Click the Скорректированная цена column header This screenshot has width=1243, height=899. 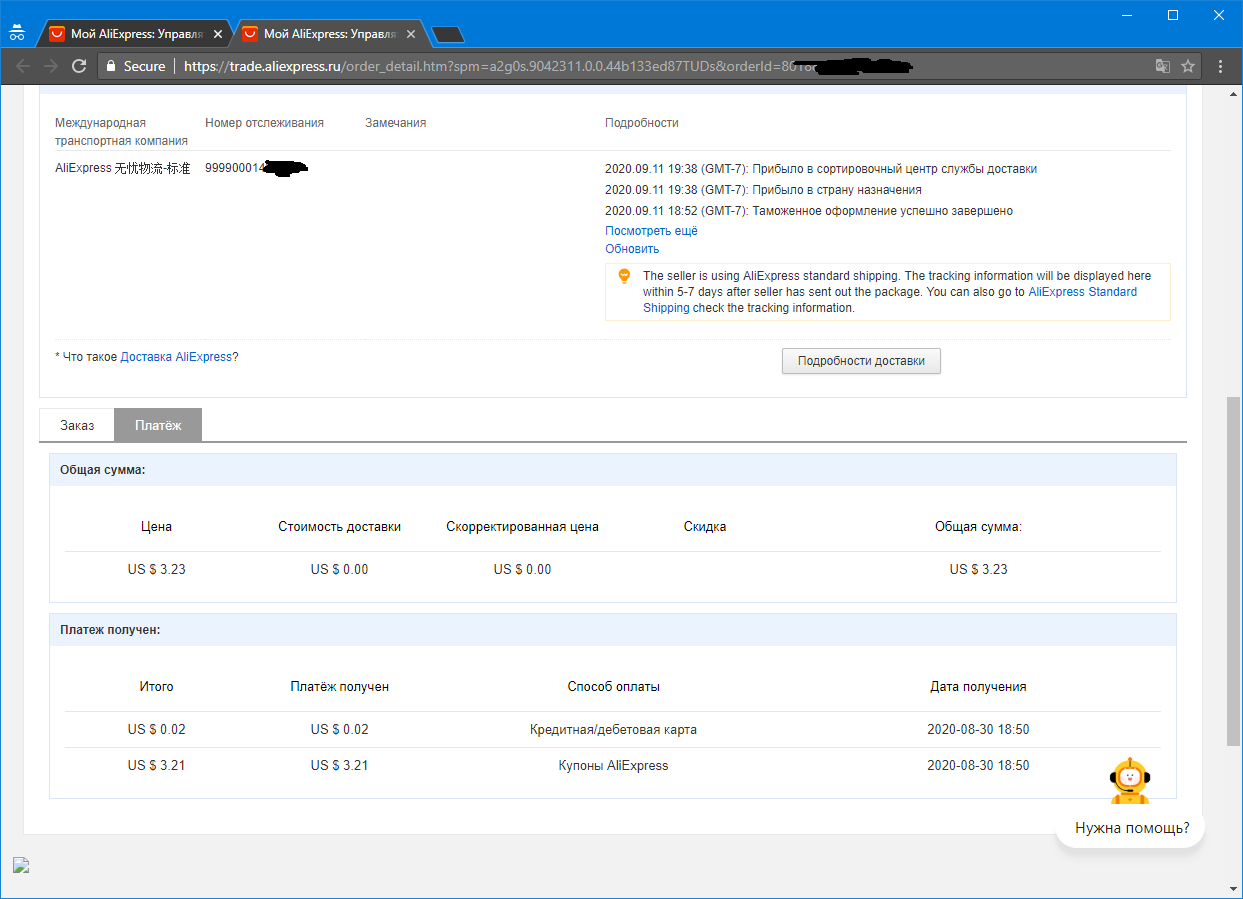click(x=522, y=527)
